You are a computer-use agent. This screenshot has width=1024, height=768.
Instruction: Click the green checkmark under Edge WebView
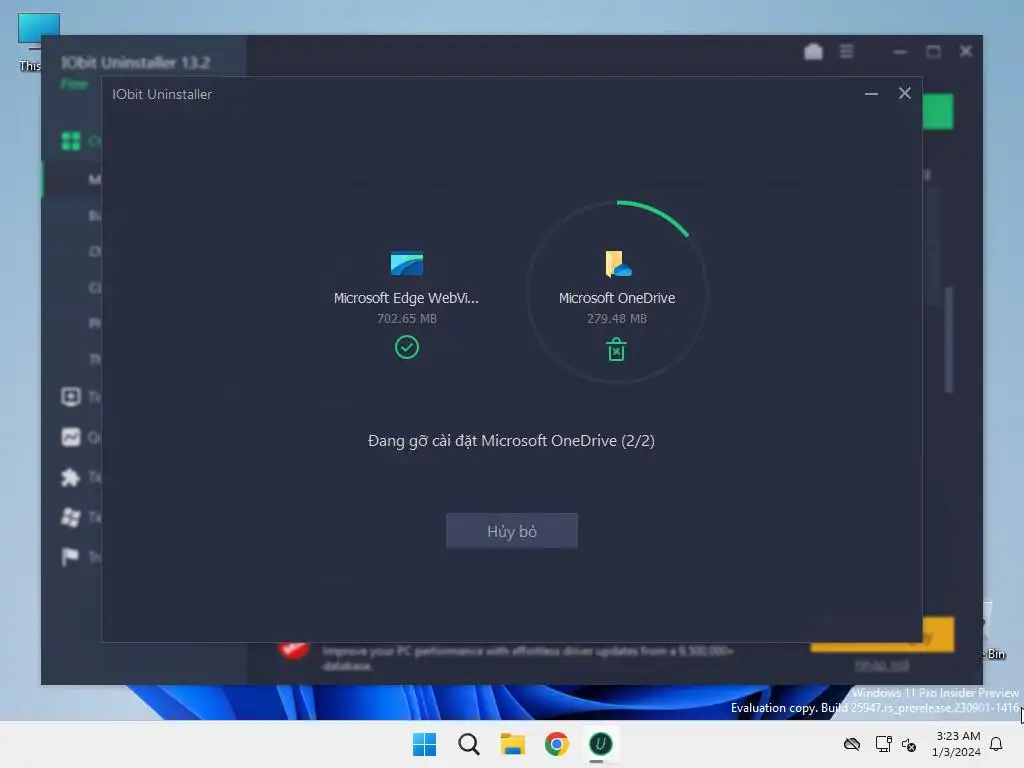pyautogui.click(x=407, y=347)
